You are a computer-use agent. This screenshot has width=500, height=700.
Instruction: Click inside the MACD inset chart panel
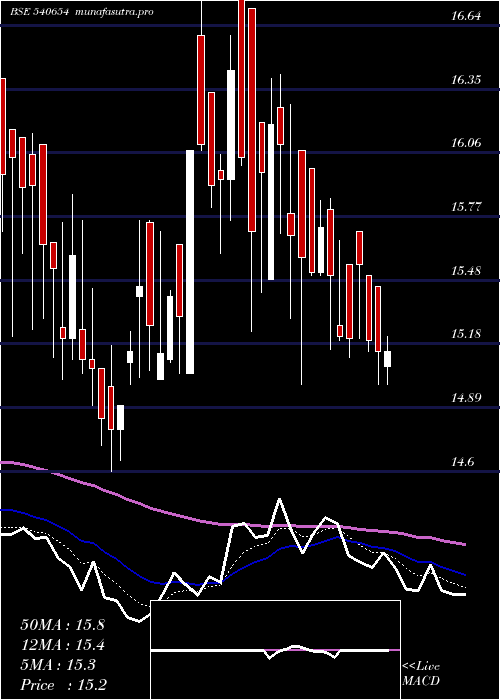coord(275,650)
